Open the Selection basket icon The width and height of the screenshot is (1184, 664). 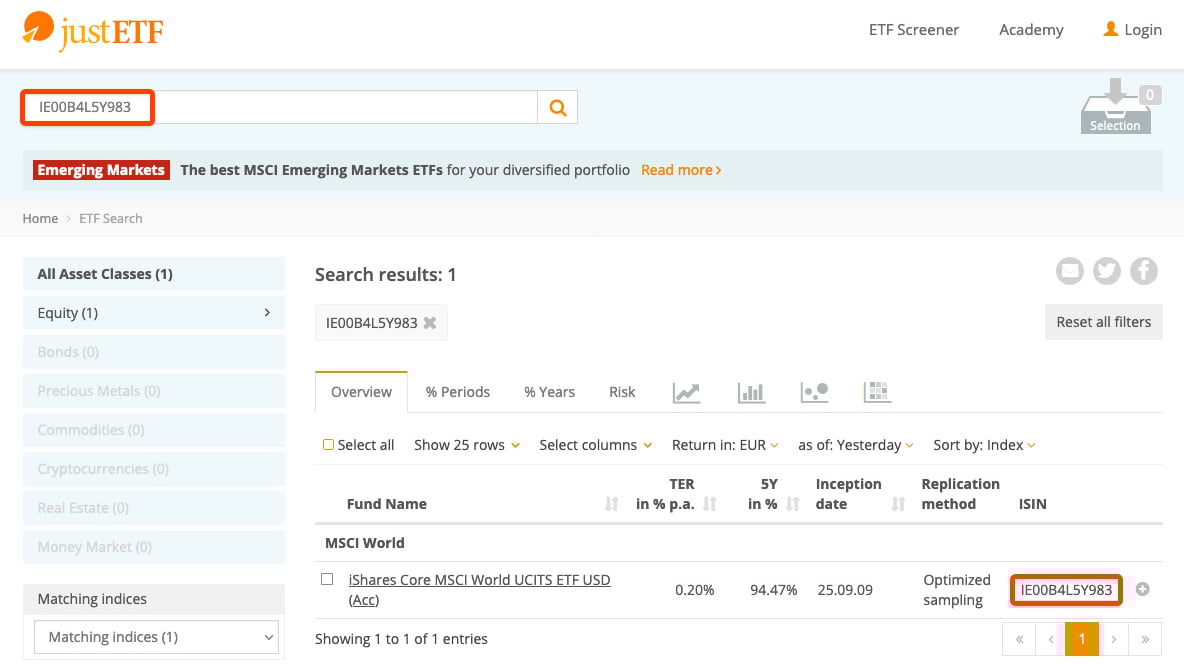tap(1115, 108)
